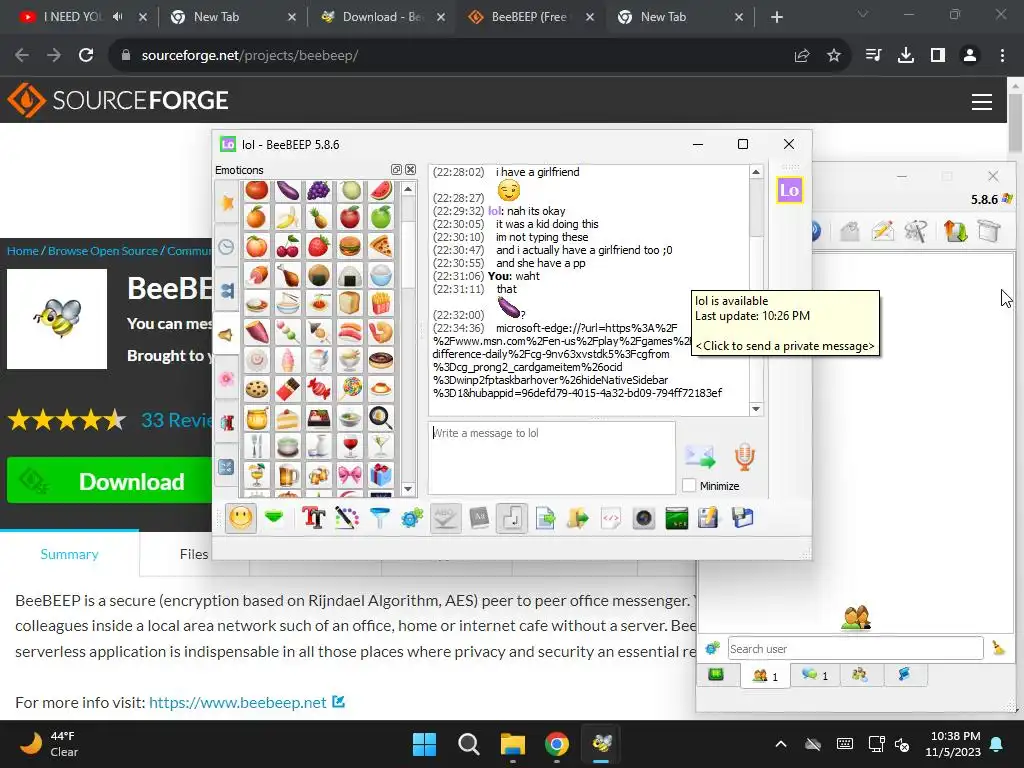Viewport: 1024px width, 768px height.
Task: Select the recent clock emoticon category
Action: (227, 247)
